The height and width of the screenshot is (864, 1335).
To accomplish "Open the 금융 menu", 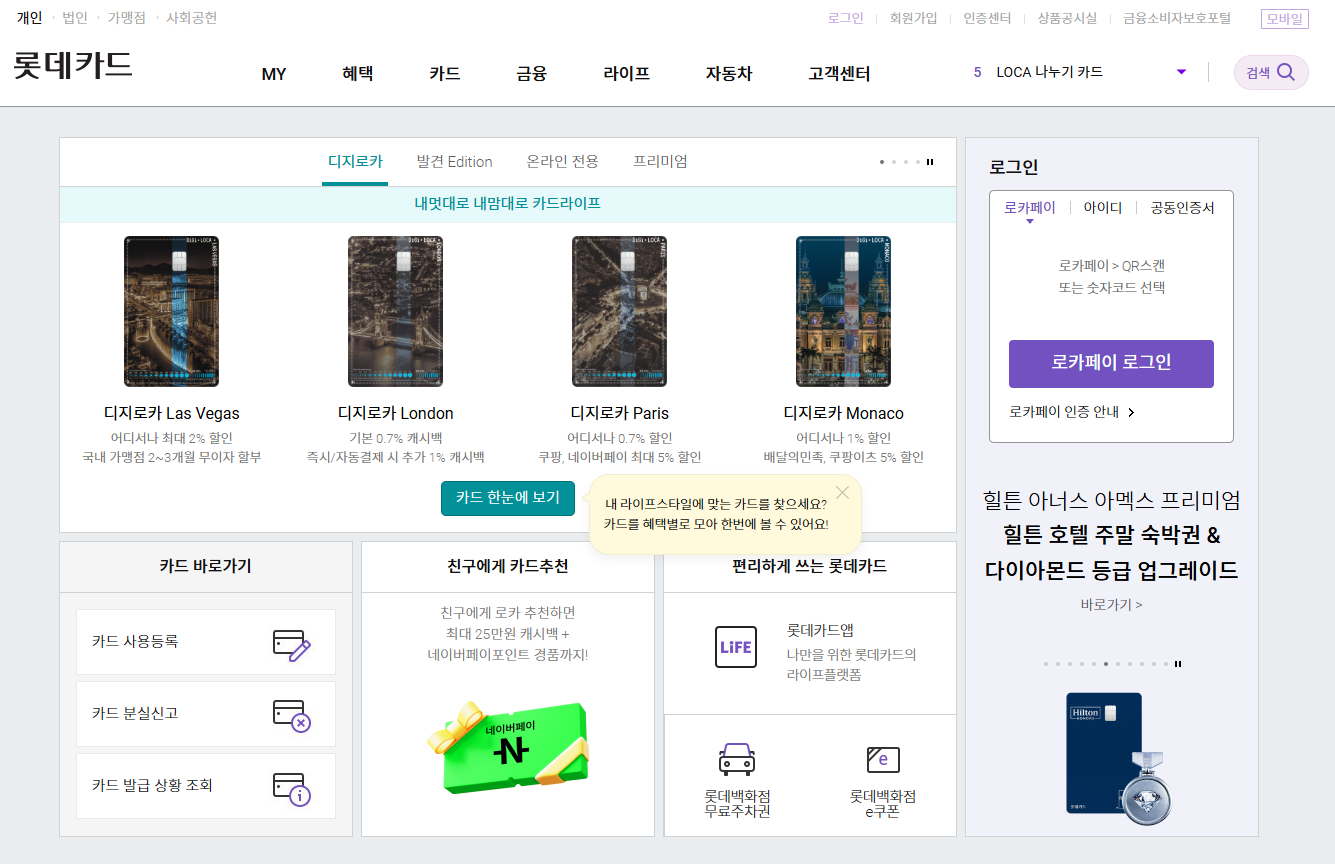I will pyautogui.click(x=532, y=73).
